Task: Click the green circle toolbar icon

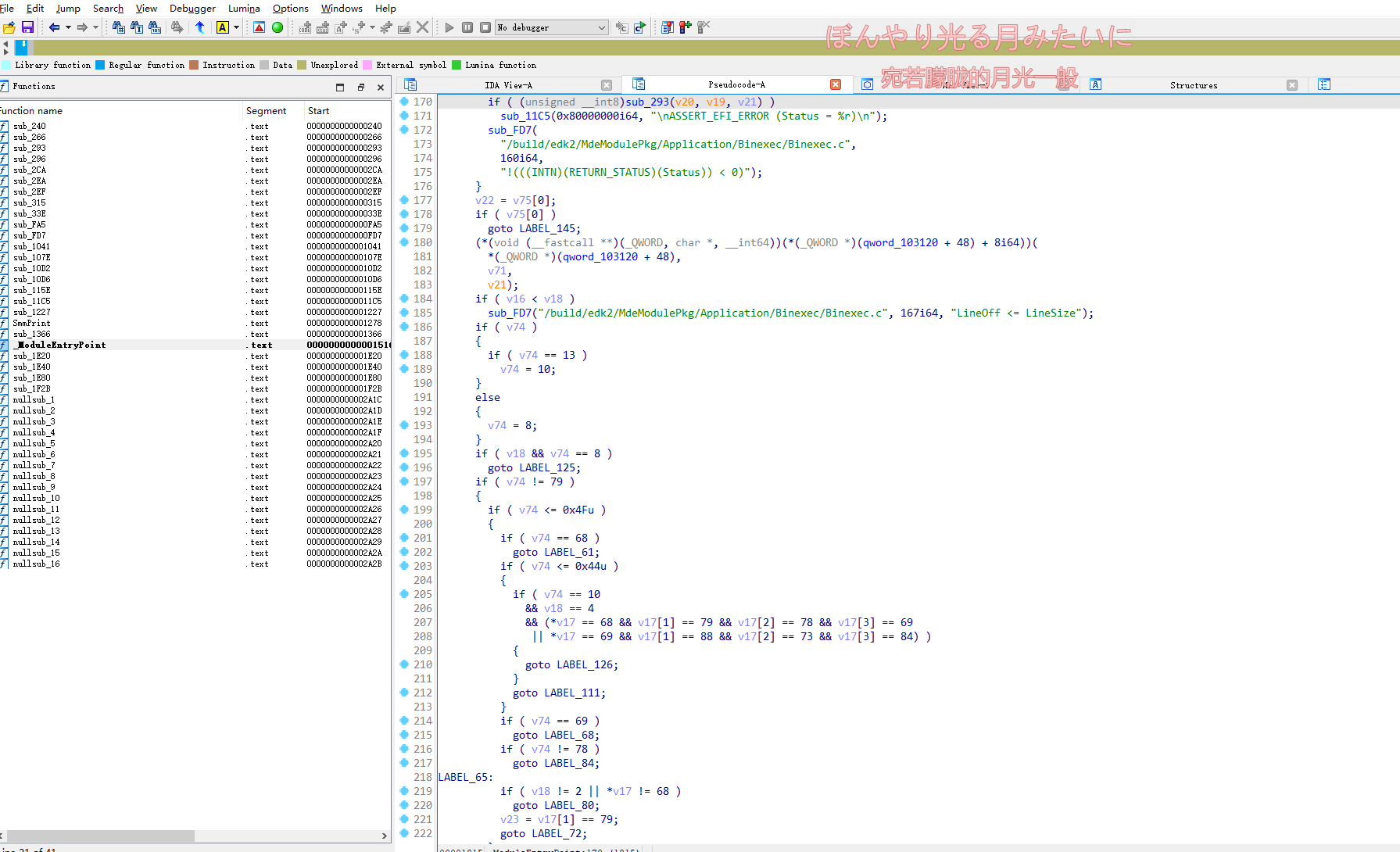Action: [x=277, y=27]
